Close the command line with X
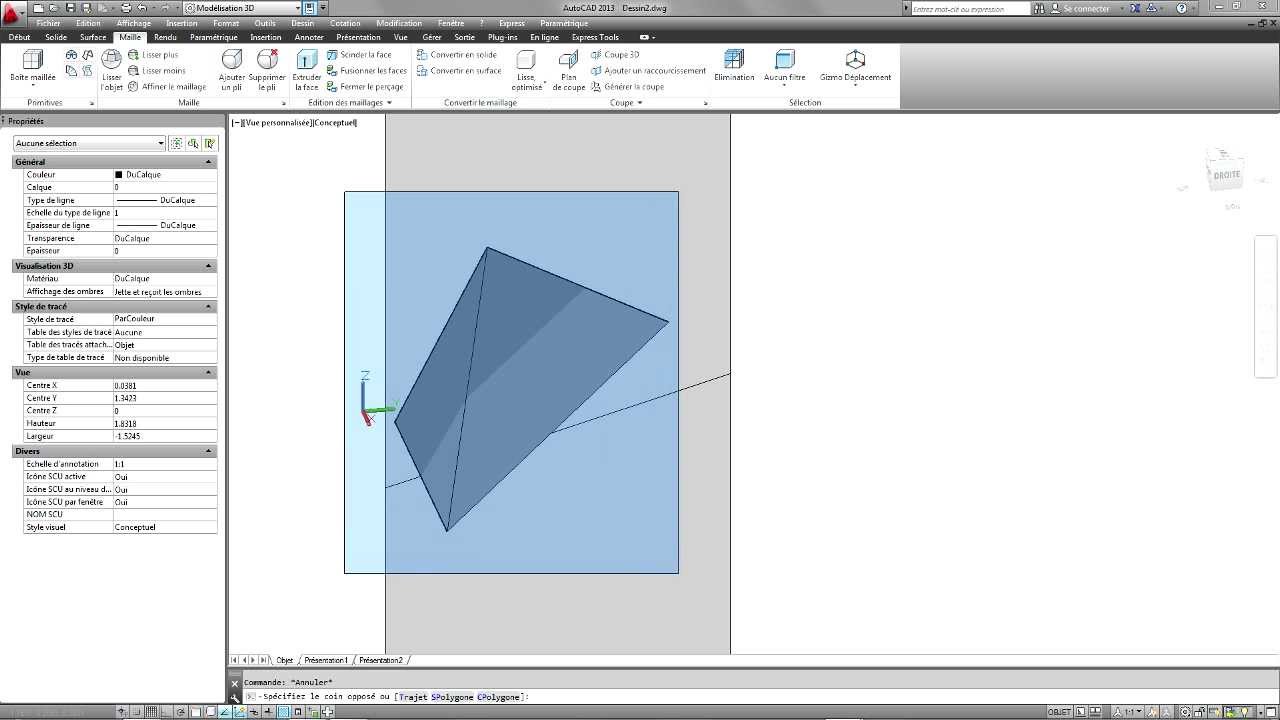This screenshot has width=1280, height=720. pyautogui.click(x=235, y=684)
